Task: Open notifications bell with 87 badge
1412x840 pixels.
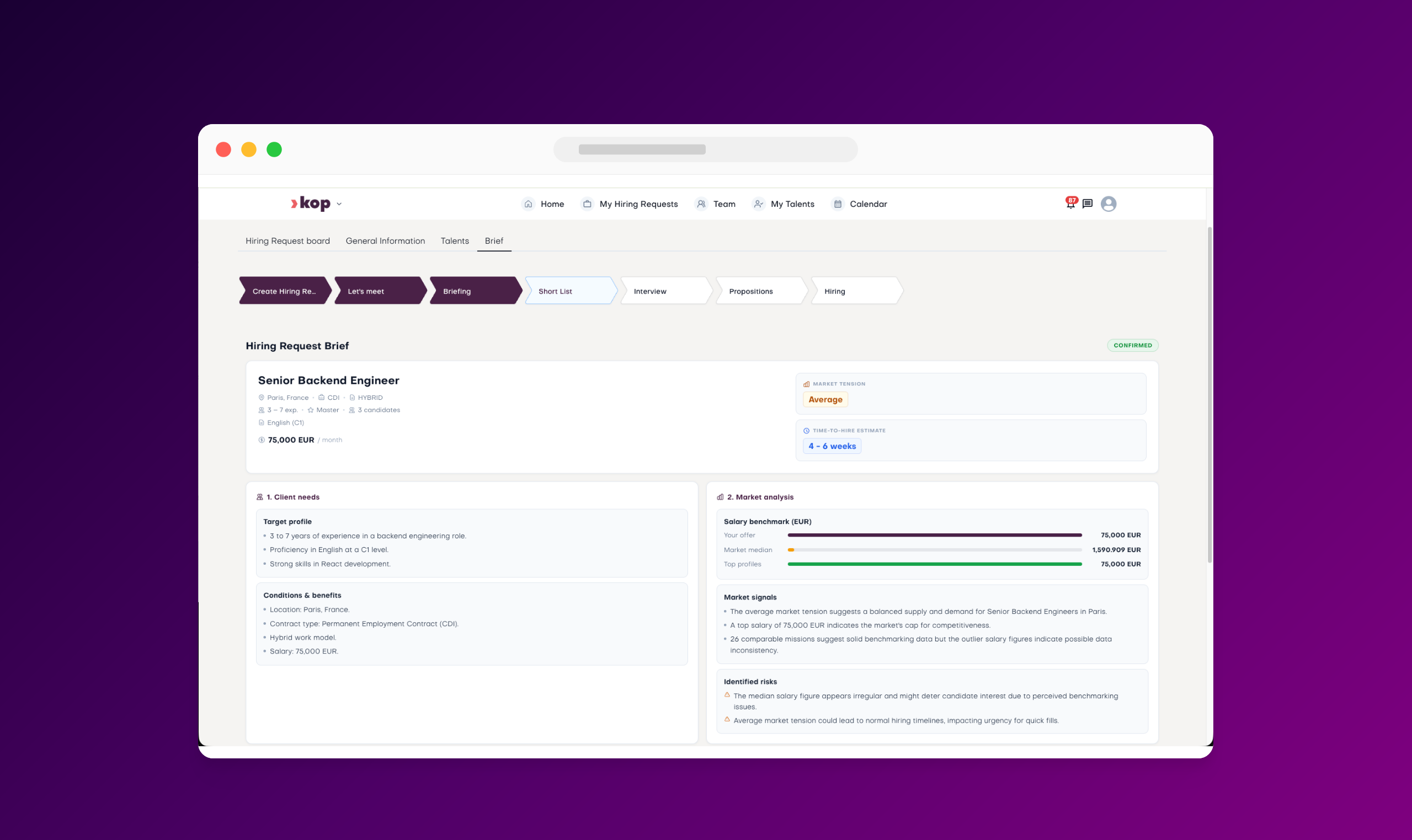Action: coord(1070,204)
